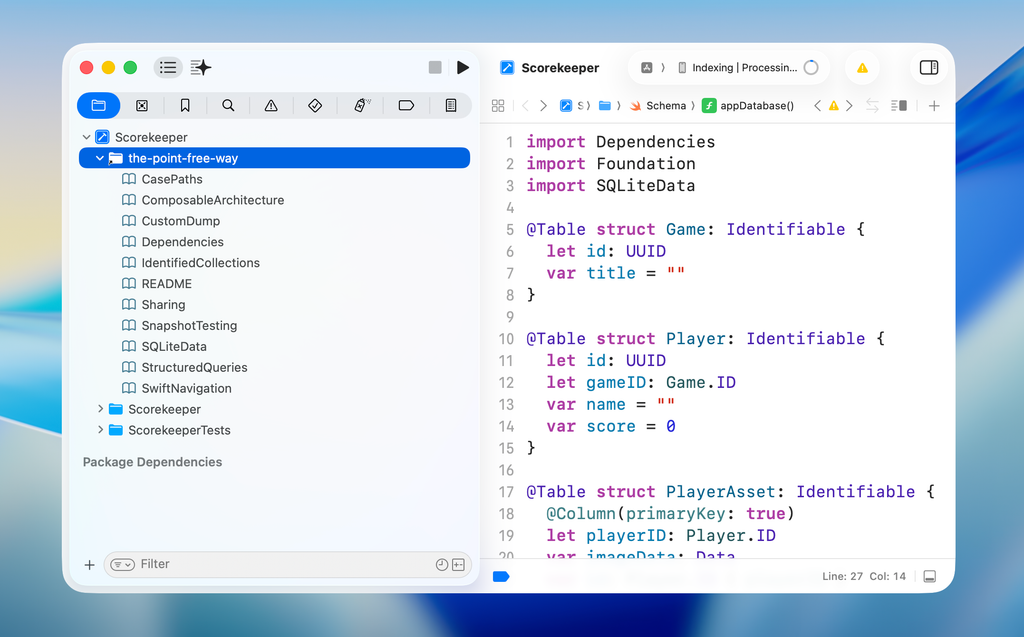The width and height of the screenshot is (1024, 637).
Task: Toggle the inspector panel on the right
Action: click(x=928, y=67)
